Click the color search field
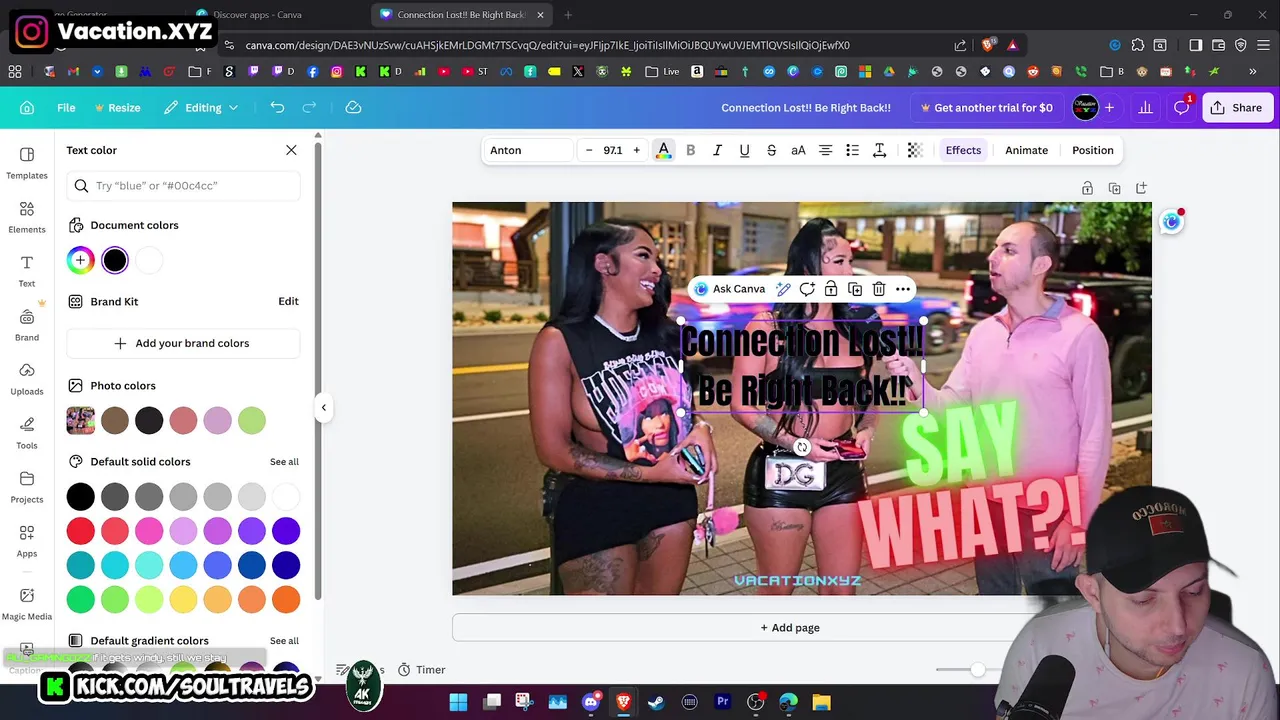The height and width of the screenshot is (720, 1280). pyautogui.click(x=184, y=185)
